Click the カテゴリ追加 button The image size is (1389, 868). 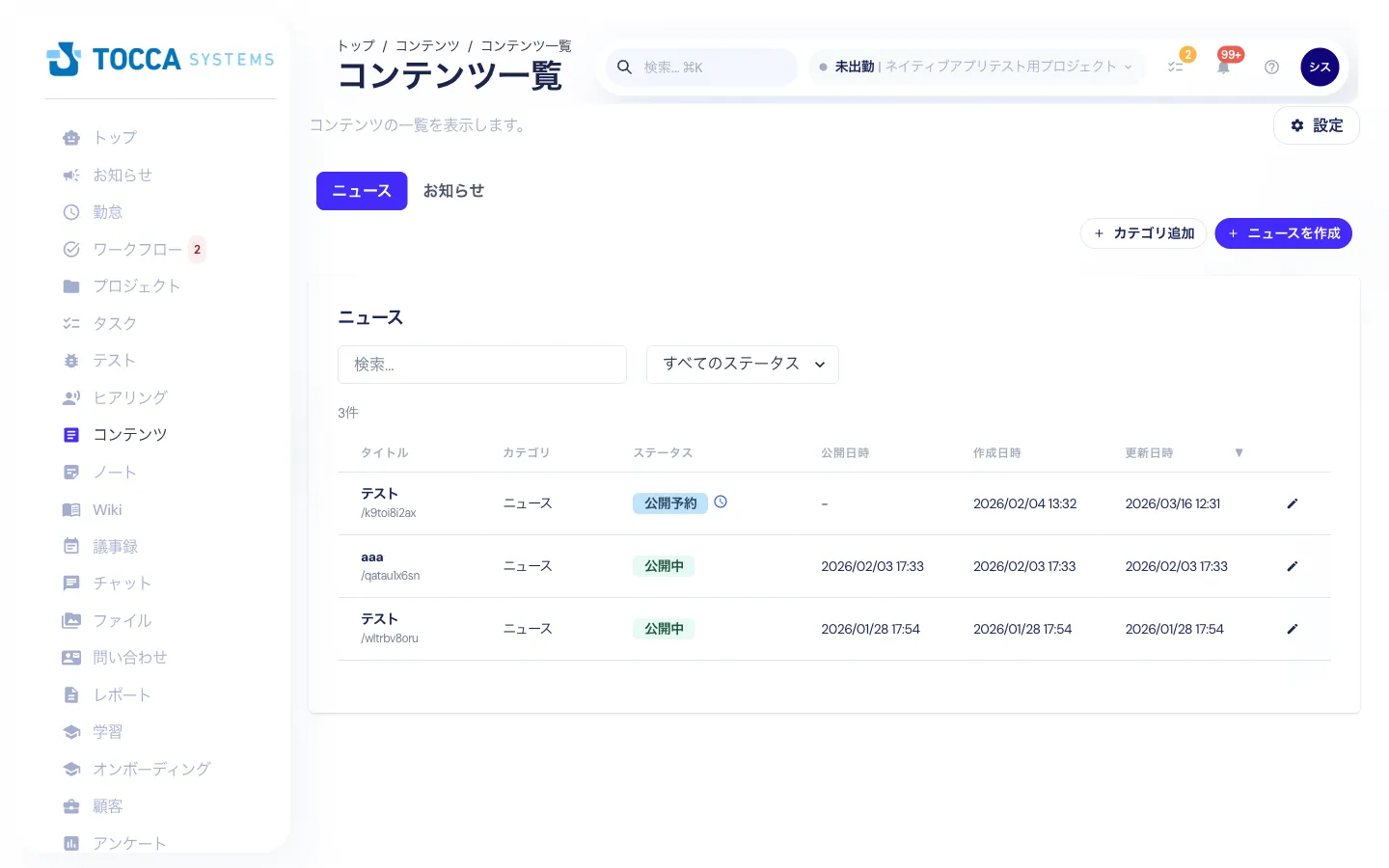click(x=1143, y=233)
